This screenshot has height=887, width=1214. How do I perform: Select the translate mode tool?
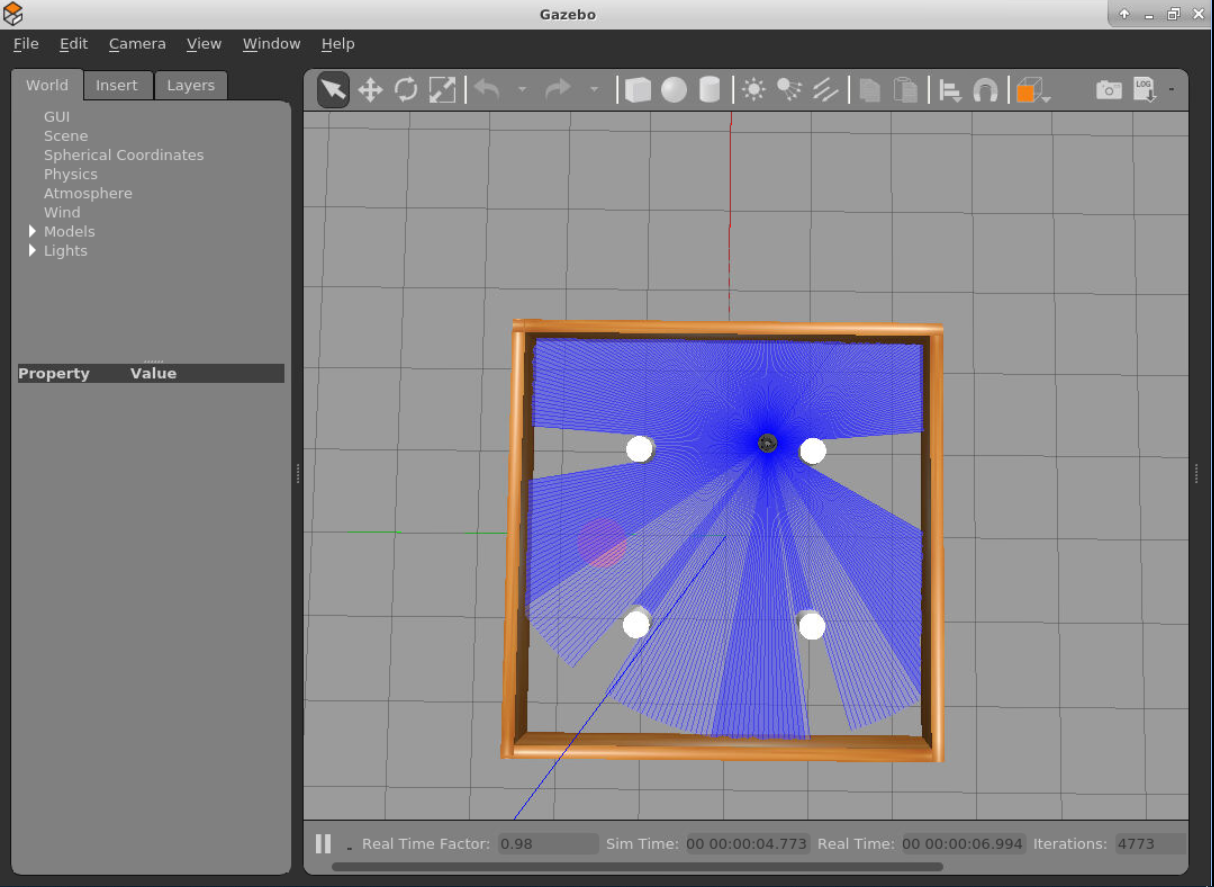coord(370,91)
